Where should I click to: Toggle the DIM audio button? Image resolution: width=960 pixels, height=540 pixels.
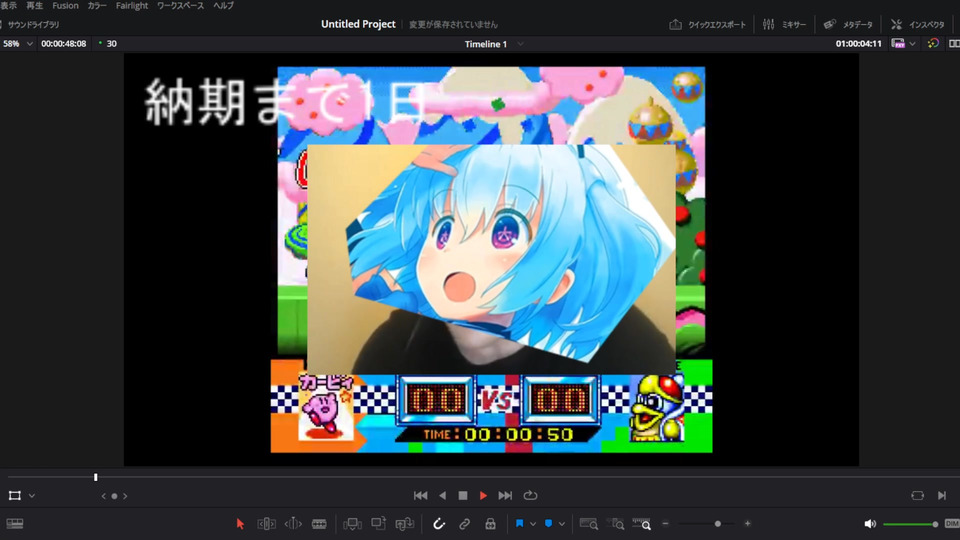[x=952, y=523]
